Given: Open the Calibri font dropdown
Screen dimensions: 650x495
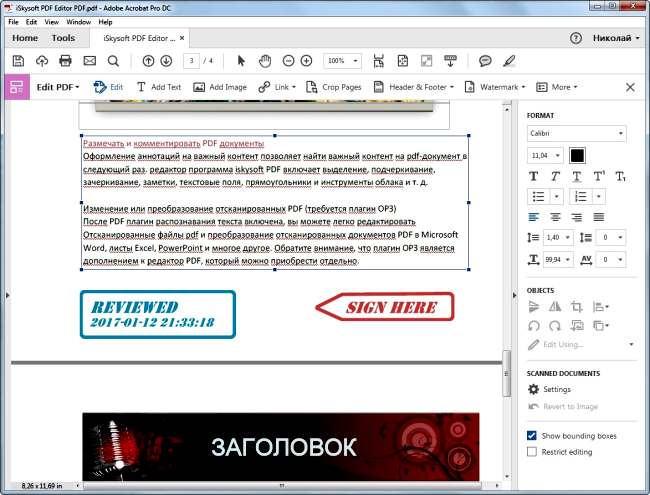Looking at the screenshot, I should pyautogui.click(x=576, y=133).
